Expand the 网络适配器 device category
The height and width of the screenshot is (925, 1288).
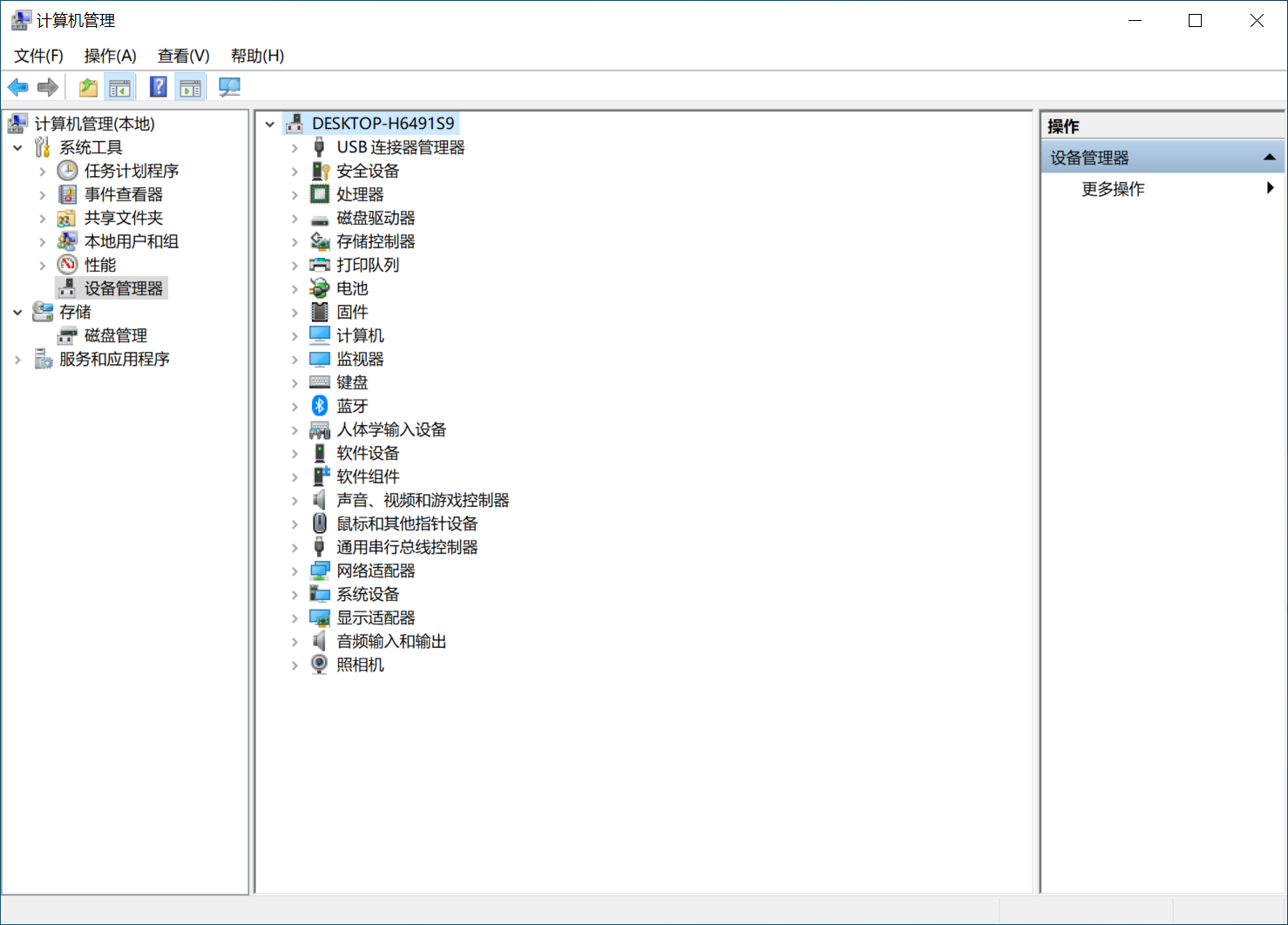[x=295, y=571]
